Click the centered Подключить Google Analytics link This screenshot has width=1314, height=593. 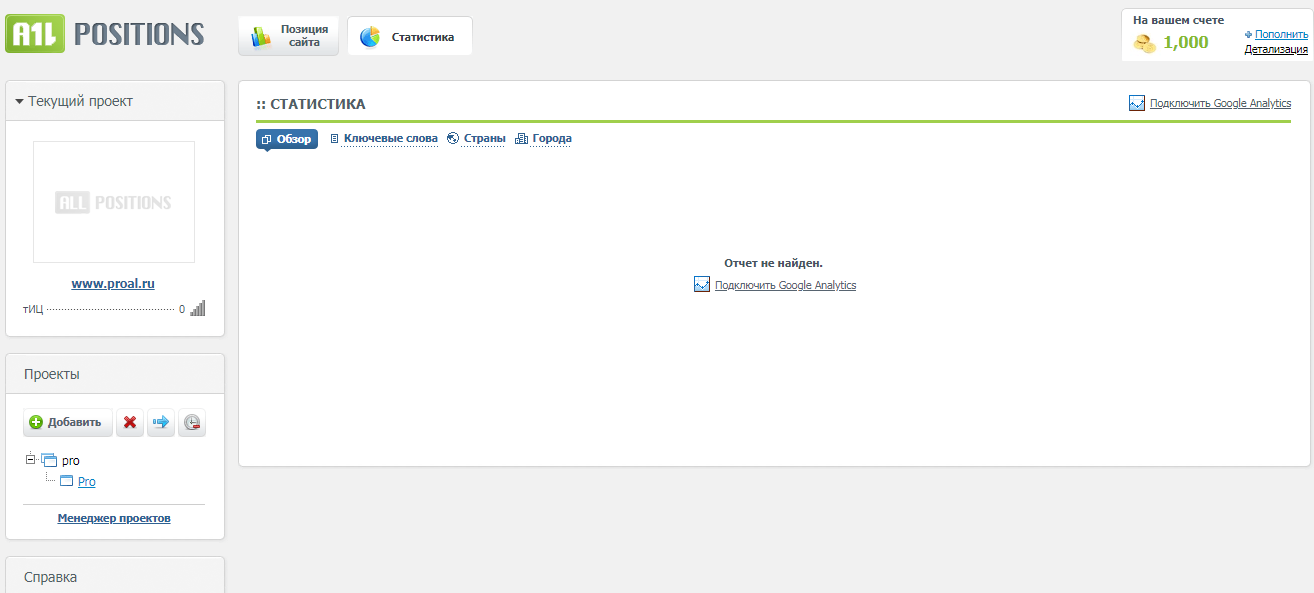pos(785,285)
